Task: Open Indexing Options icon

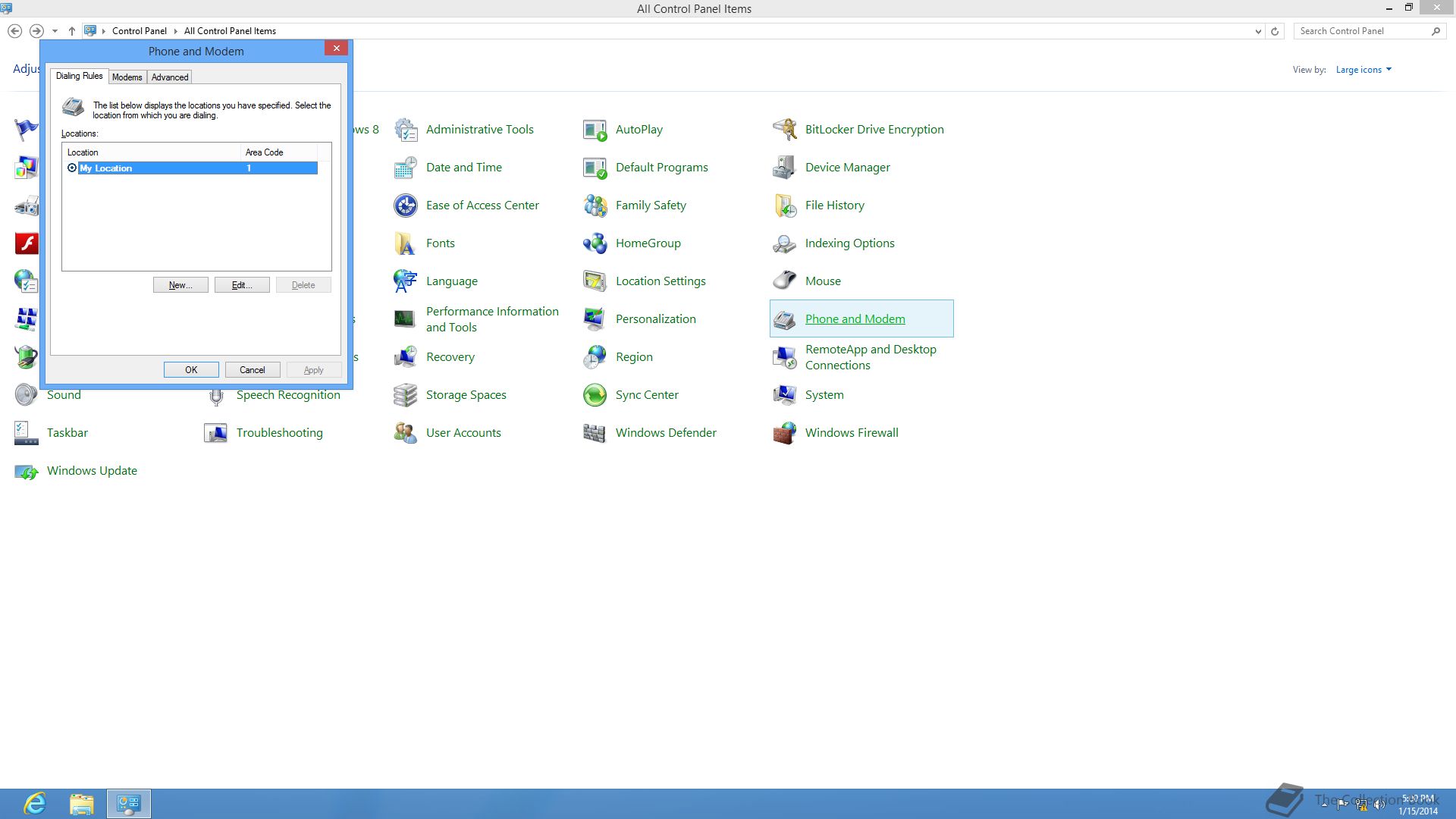Action: pos(785,243)
